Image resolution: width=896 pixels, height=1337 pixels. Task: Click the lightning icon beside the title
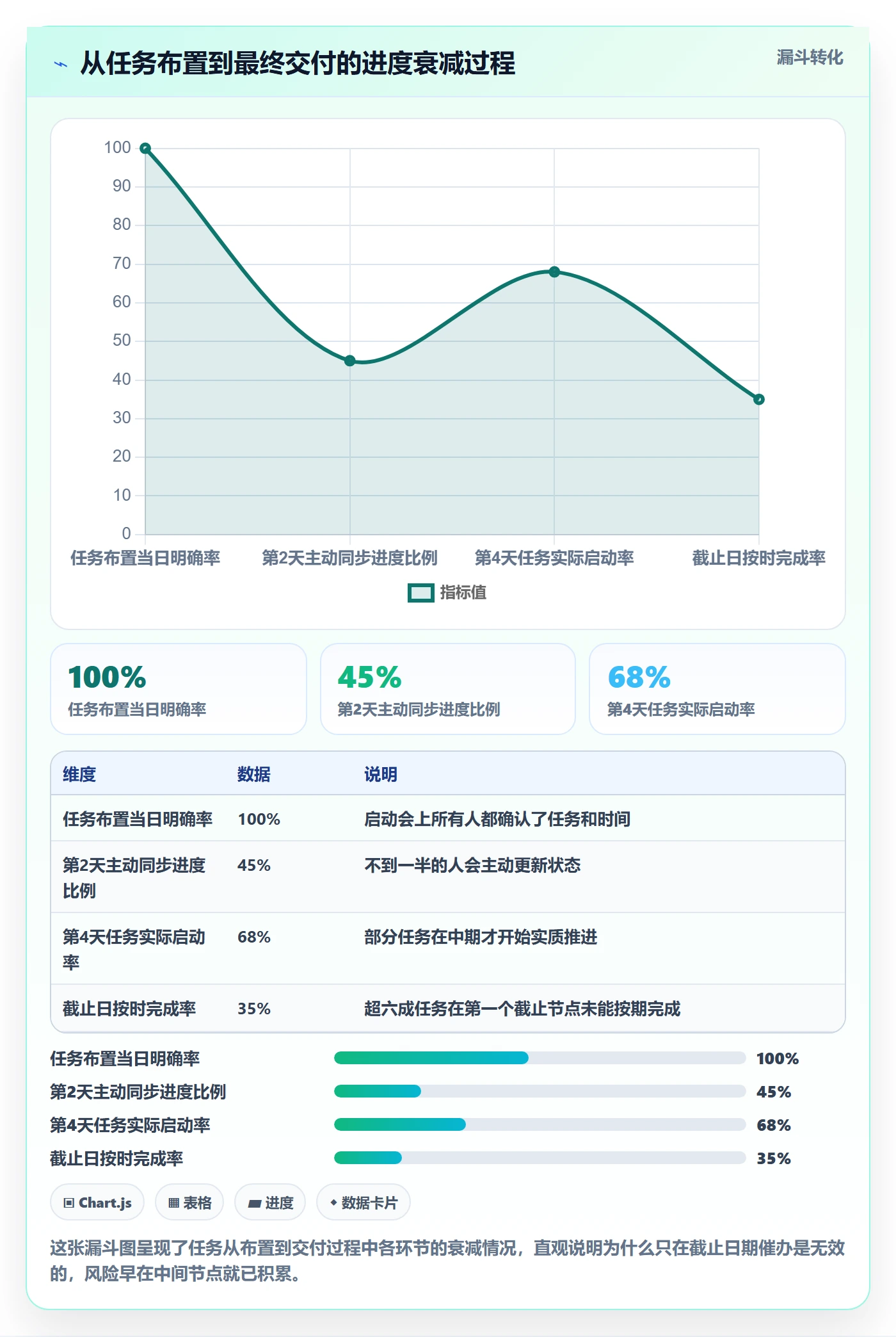(61, 64)
